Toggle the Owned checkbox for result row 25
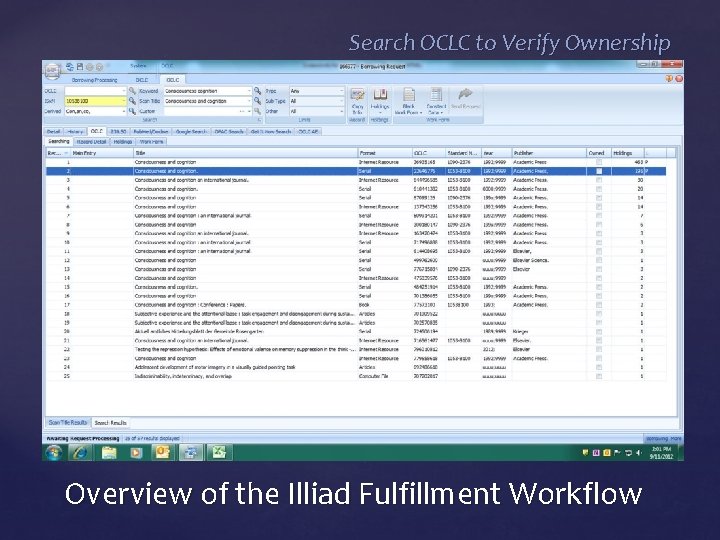 [x=599, y=376]
